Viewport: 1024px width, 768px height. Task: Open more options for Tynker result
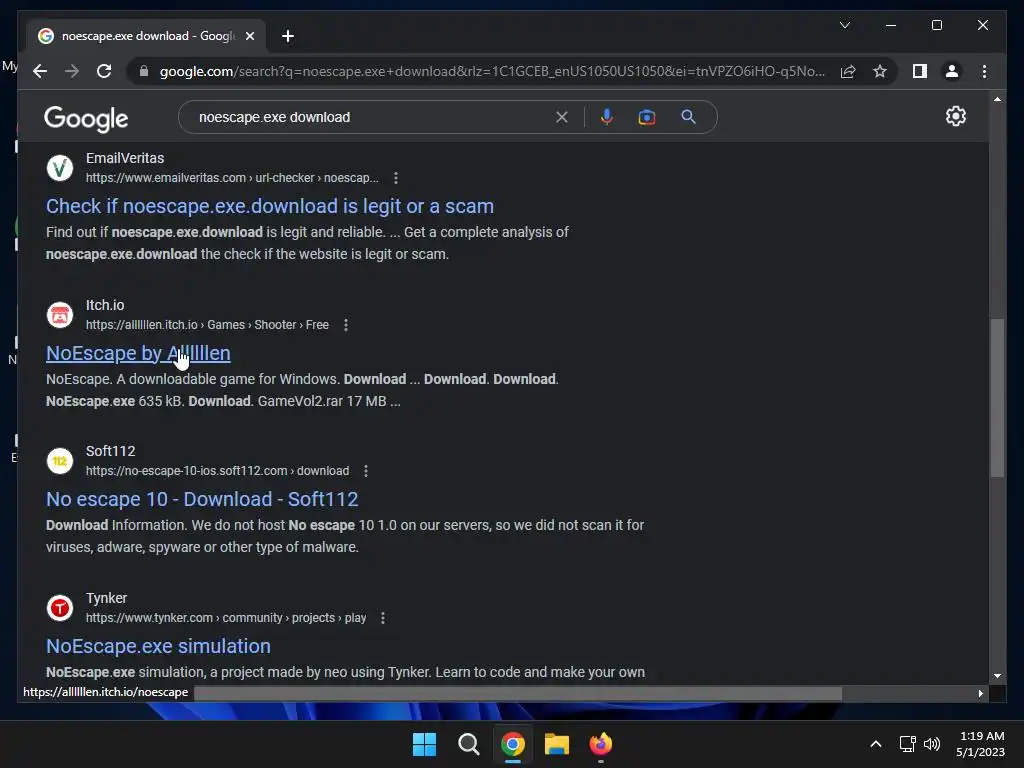tap(383, 618)
